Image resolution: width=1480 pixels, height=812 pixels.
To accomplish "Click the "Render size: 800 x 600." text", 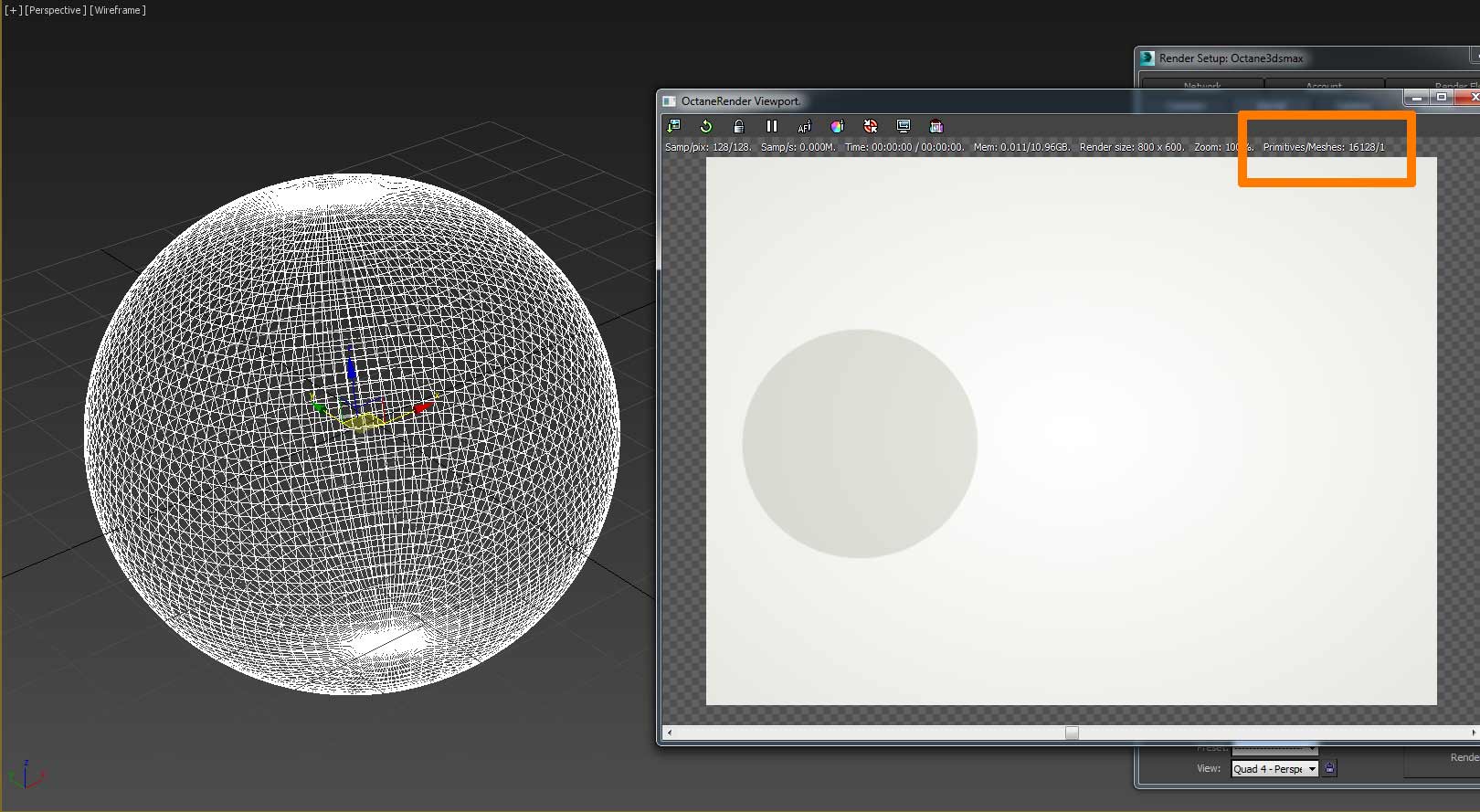I will click(1132, 147).
